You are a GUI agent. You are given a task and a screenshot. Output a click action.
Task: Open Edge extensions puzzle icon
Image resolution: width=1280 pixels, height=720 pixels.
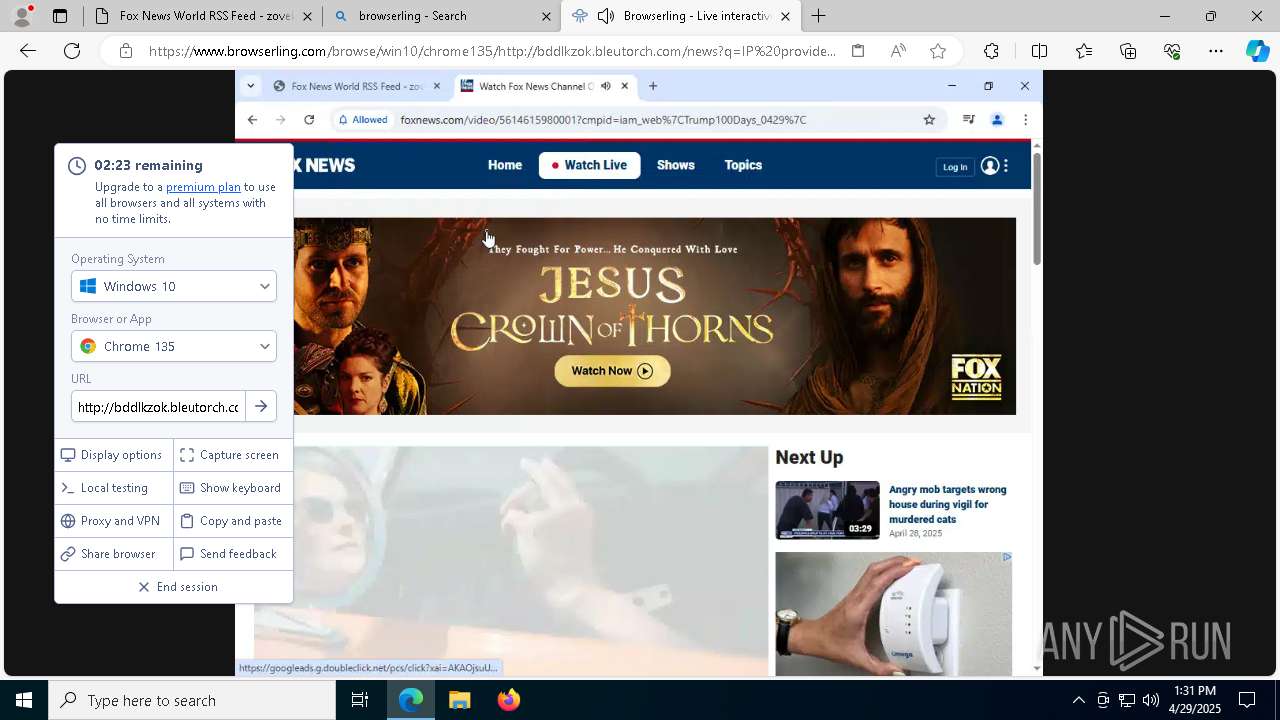click(991, 51)
